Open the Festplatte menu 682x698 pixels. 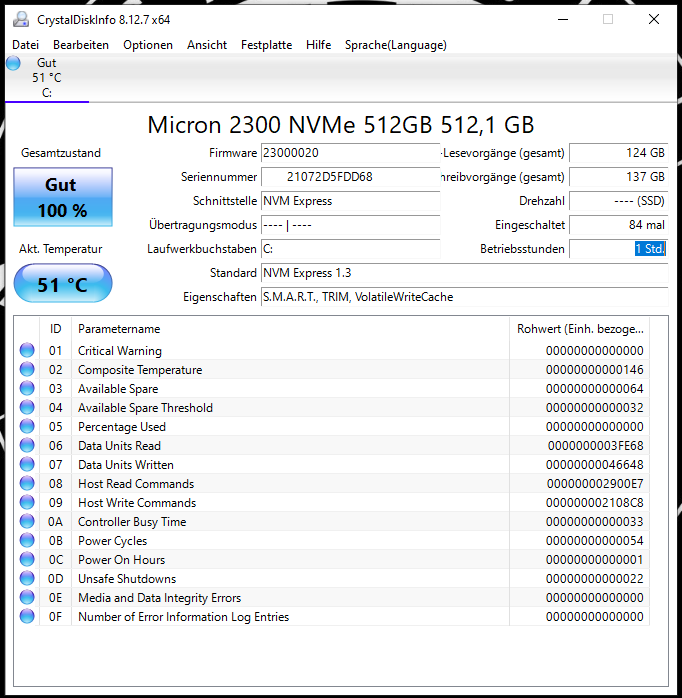266,45
